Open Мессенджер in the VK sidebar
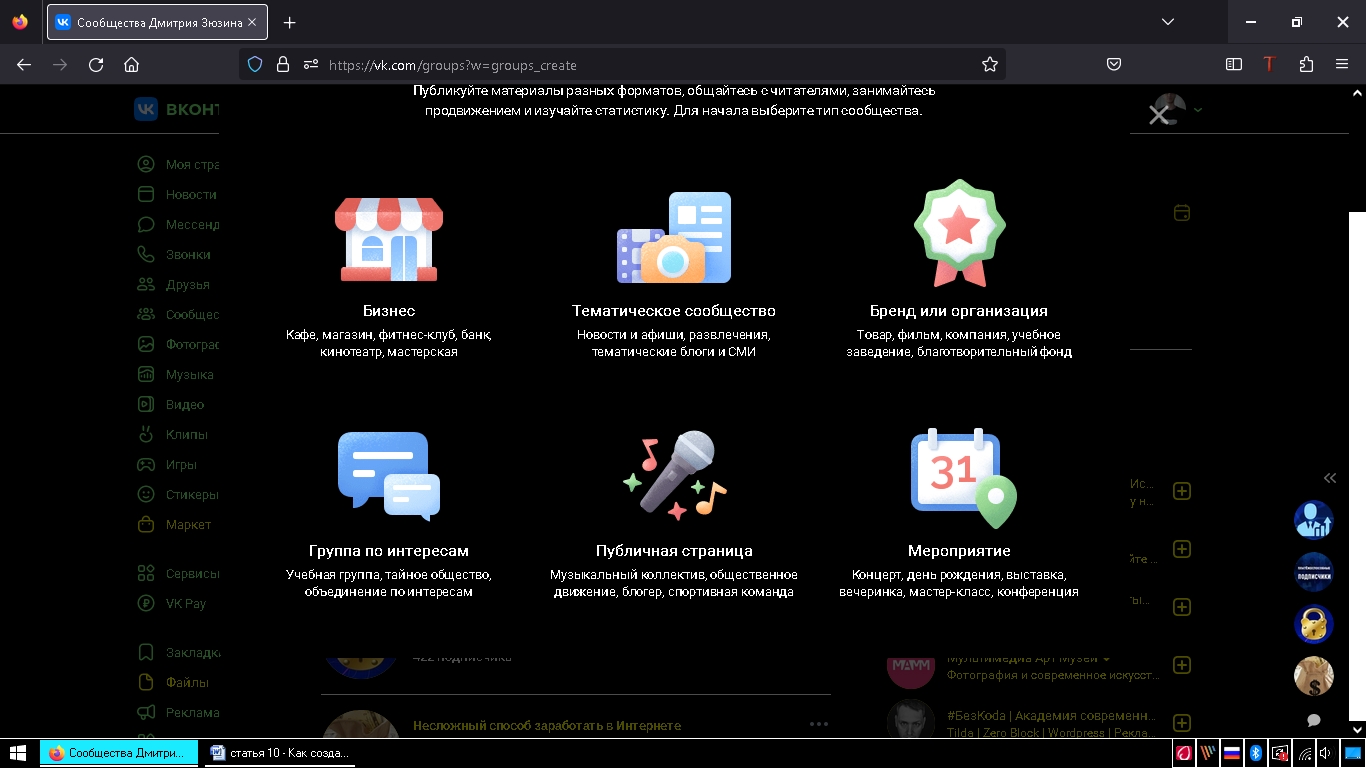 [177, 224]
